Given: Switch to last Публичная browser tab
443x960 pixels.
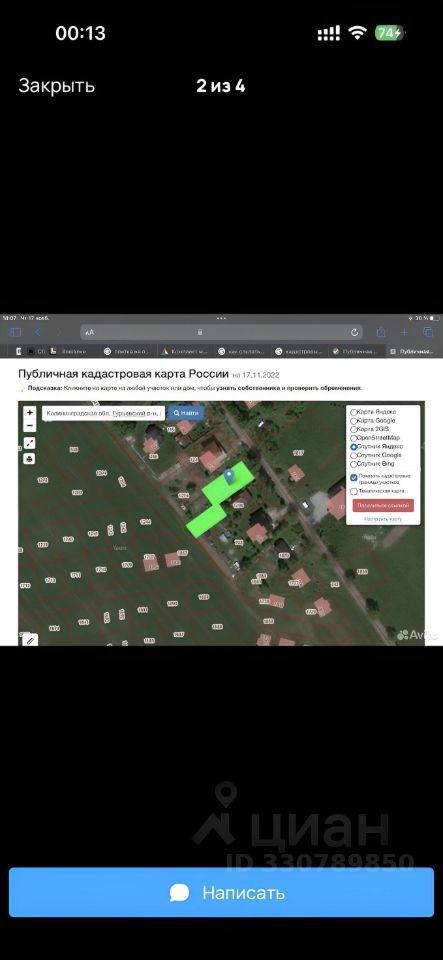Looking at the screenshot, I should [x=414, y=351].
